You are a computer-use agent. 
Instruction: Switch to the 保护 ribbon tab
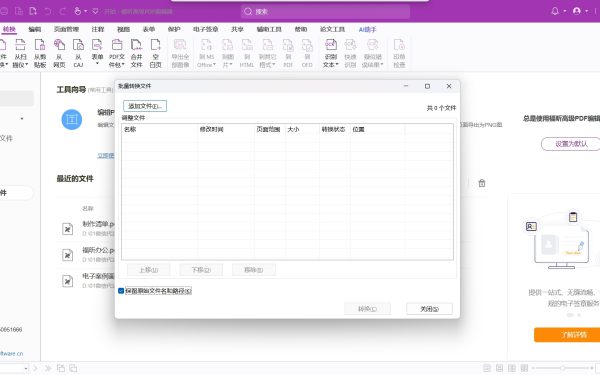pos(174,29)
